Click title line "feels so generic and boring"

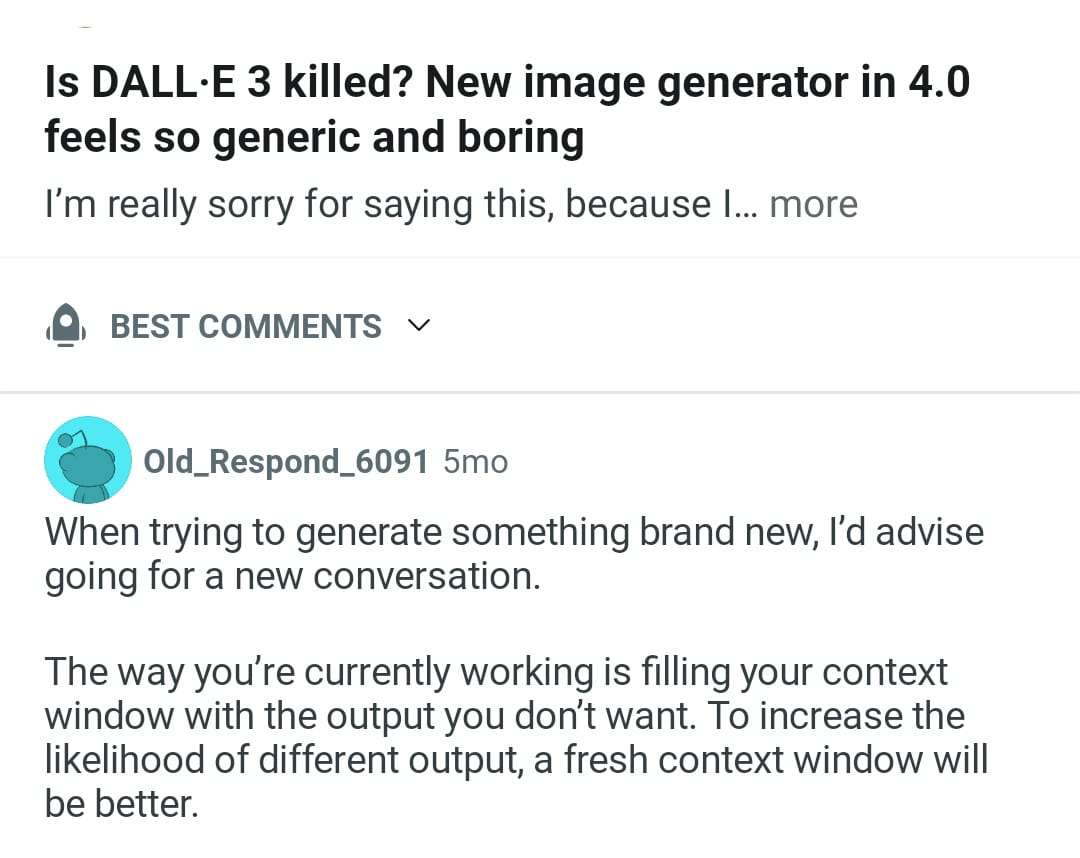314,136
